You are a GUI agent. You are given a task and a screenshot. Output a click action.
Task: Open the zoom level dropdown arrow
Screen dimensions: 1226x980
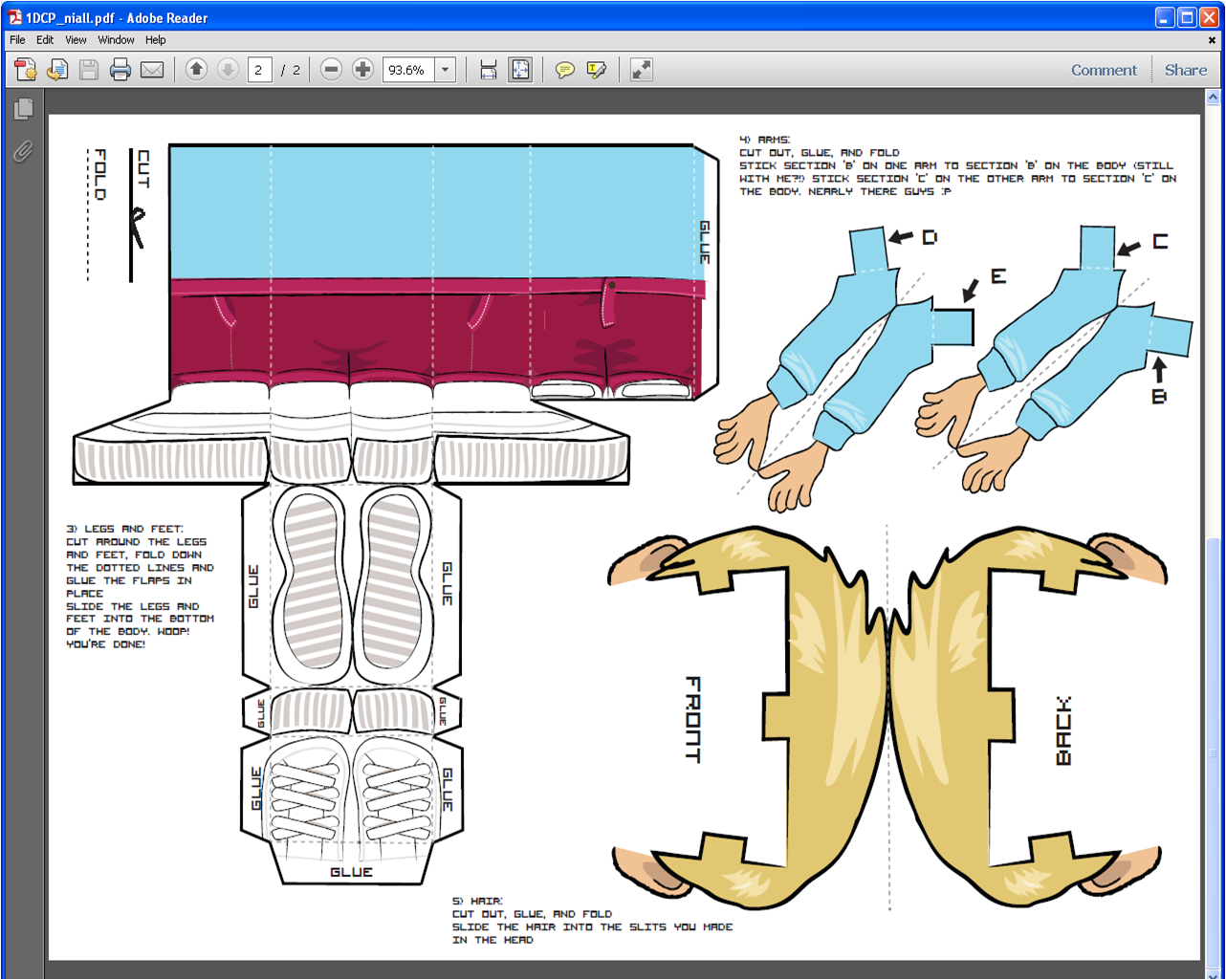point(446,70)
